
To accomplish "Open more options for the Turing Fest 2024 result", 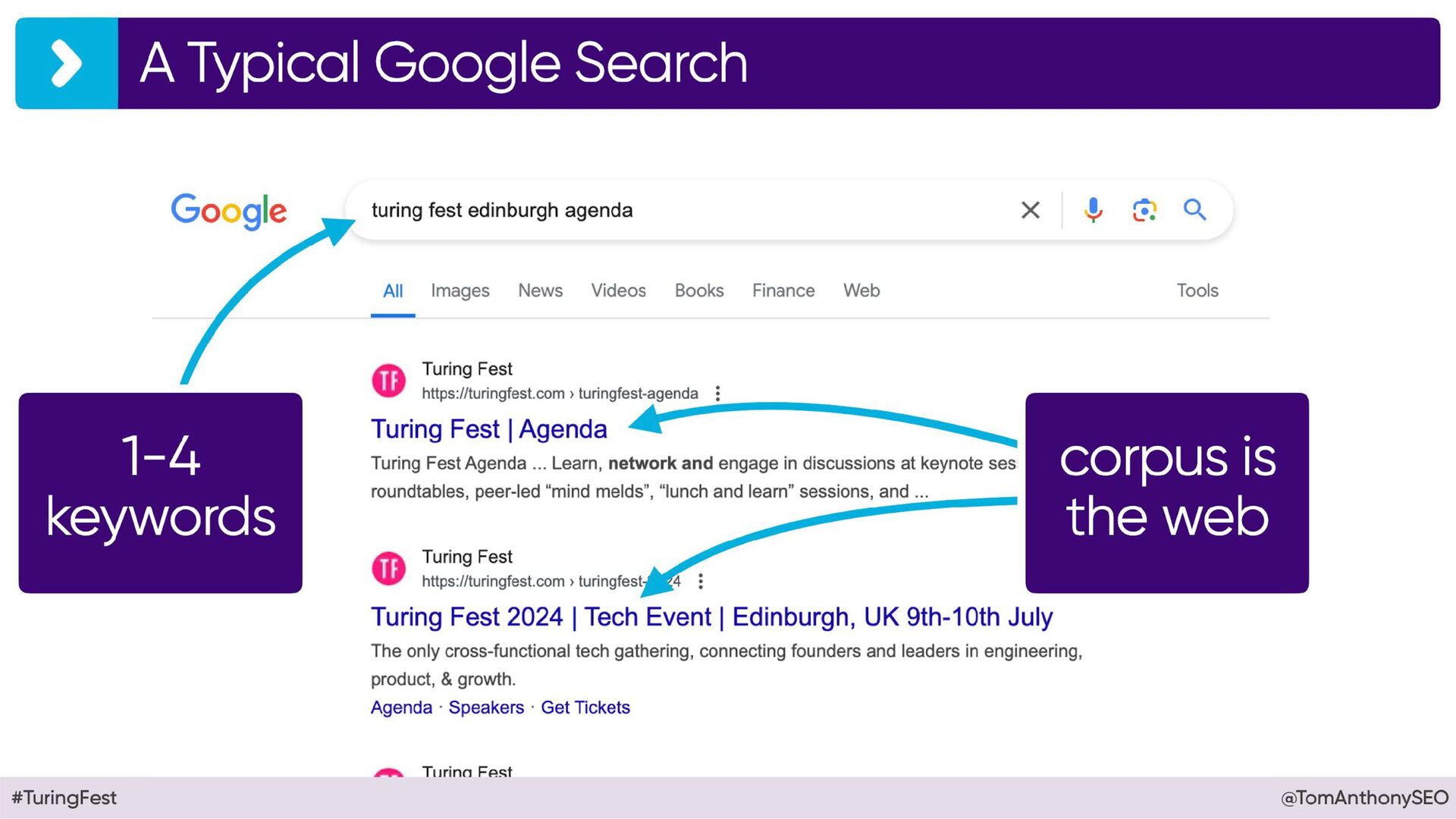I will point(701,582).
